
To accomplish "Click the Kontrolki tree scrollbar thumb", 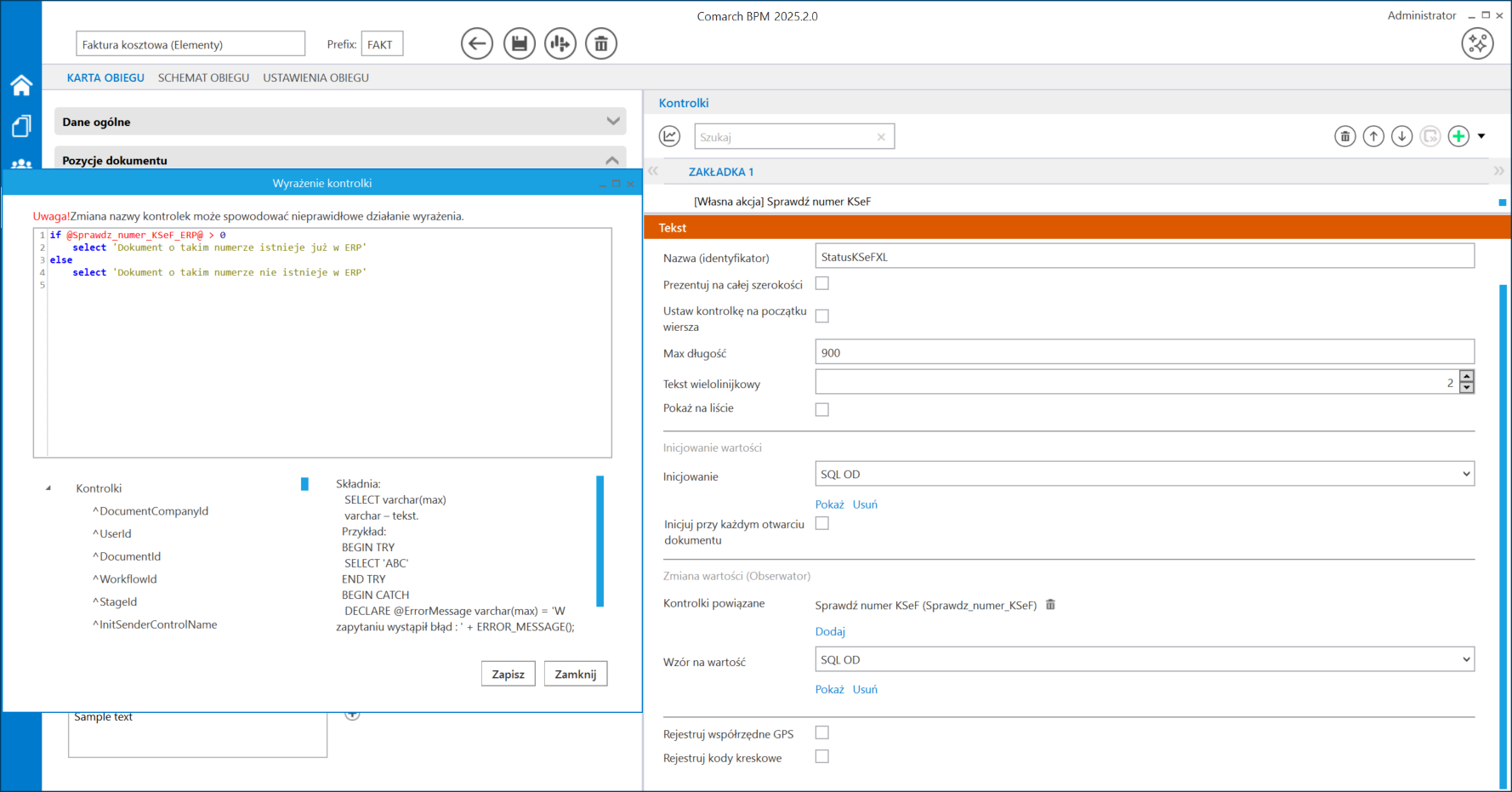I will click(304, 484).
